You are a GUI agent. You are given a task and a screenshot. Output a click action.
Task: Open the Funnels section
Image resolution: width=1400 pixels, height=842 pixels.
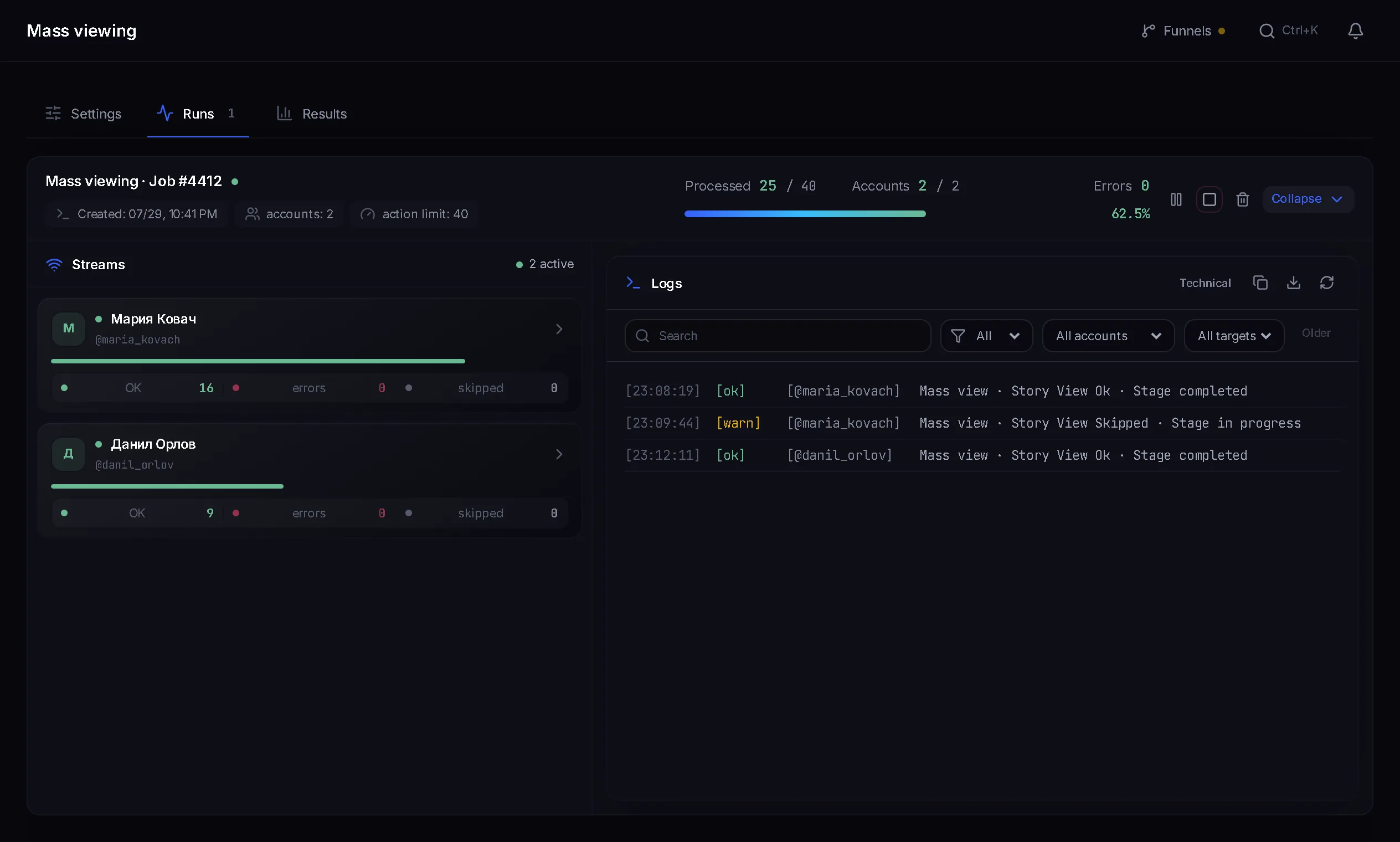(x=1183, y=30)
